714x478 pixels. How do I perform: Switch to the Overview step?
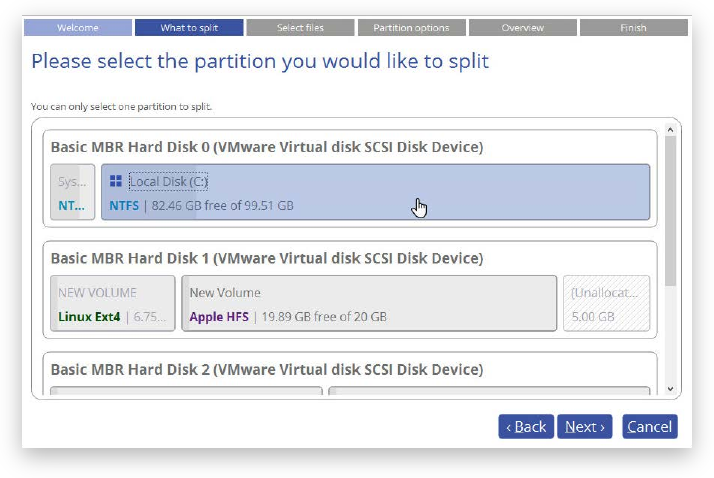(x=522, y=28)
